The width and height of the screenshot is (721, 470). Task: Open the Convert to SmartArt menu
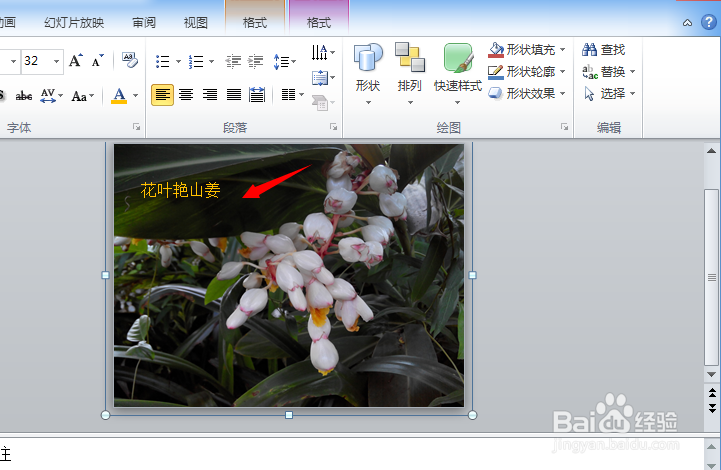323,102
